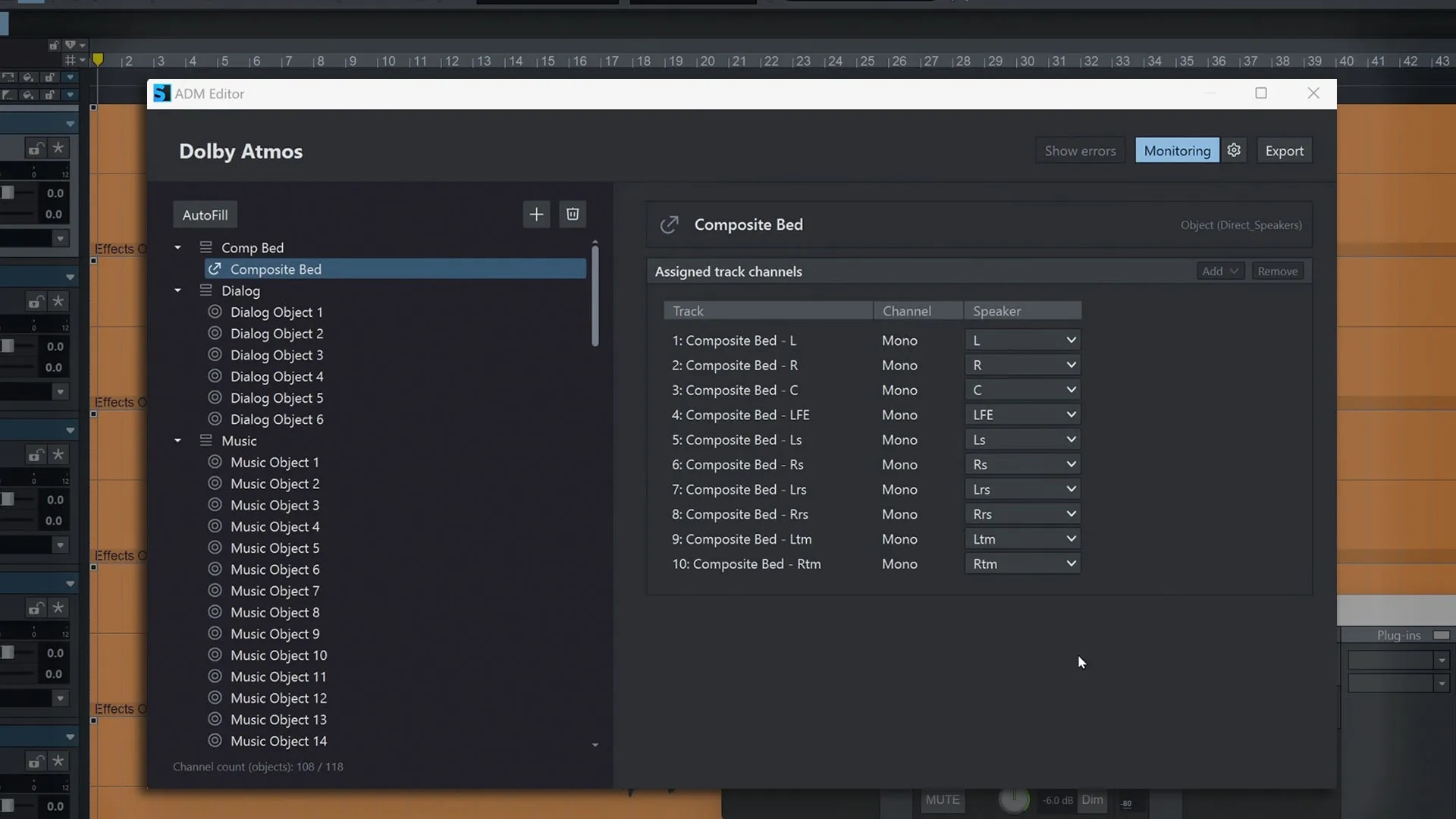Click Music Object 9 target icon
The width and height of the screenshot is (1456, 819).
[215, 634]
